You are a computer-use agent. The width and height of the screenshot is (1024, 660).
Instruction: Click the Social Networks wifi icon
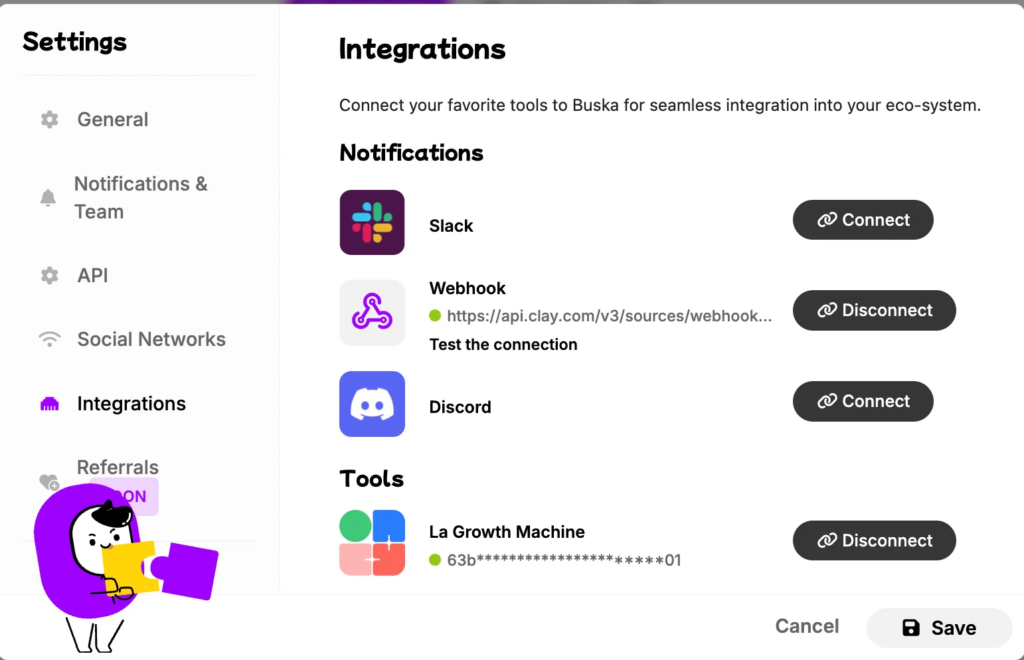click(50, 339)
